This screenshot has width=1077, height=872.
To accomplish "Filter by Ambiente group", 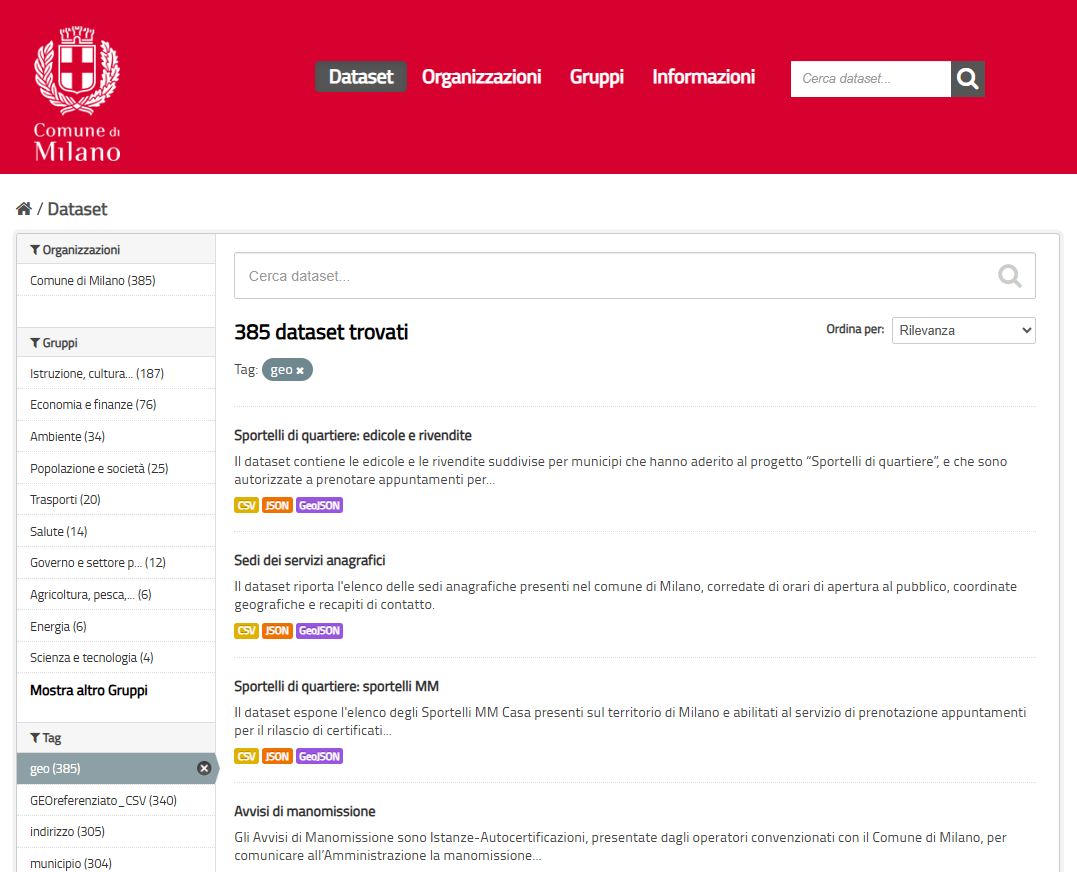I will tap(67, 437).
